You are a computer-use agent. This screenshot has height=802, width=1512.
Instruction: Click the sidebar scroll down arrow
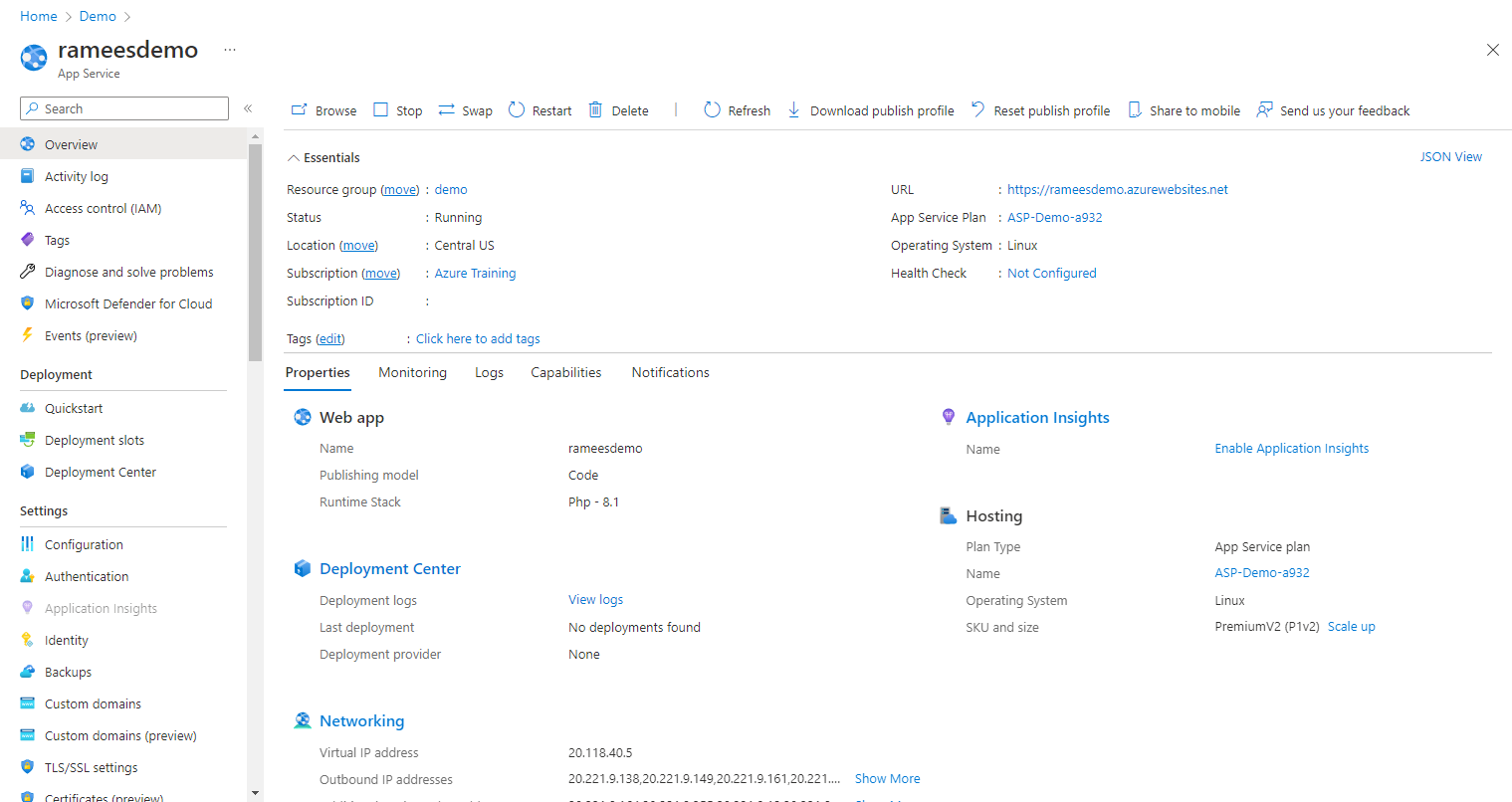pyautogui.click(x=256, y=793)
